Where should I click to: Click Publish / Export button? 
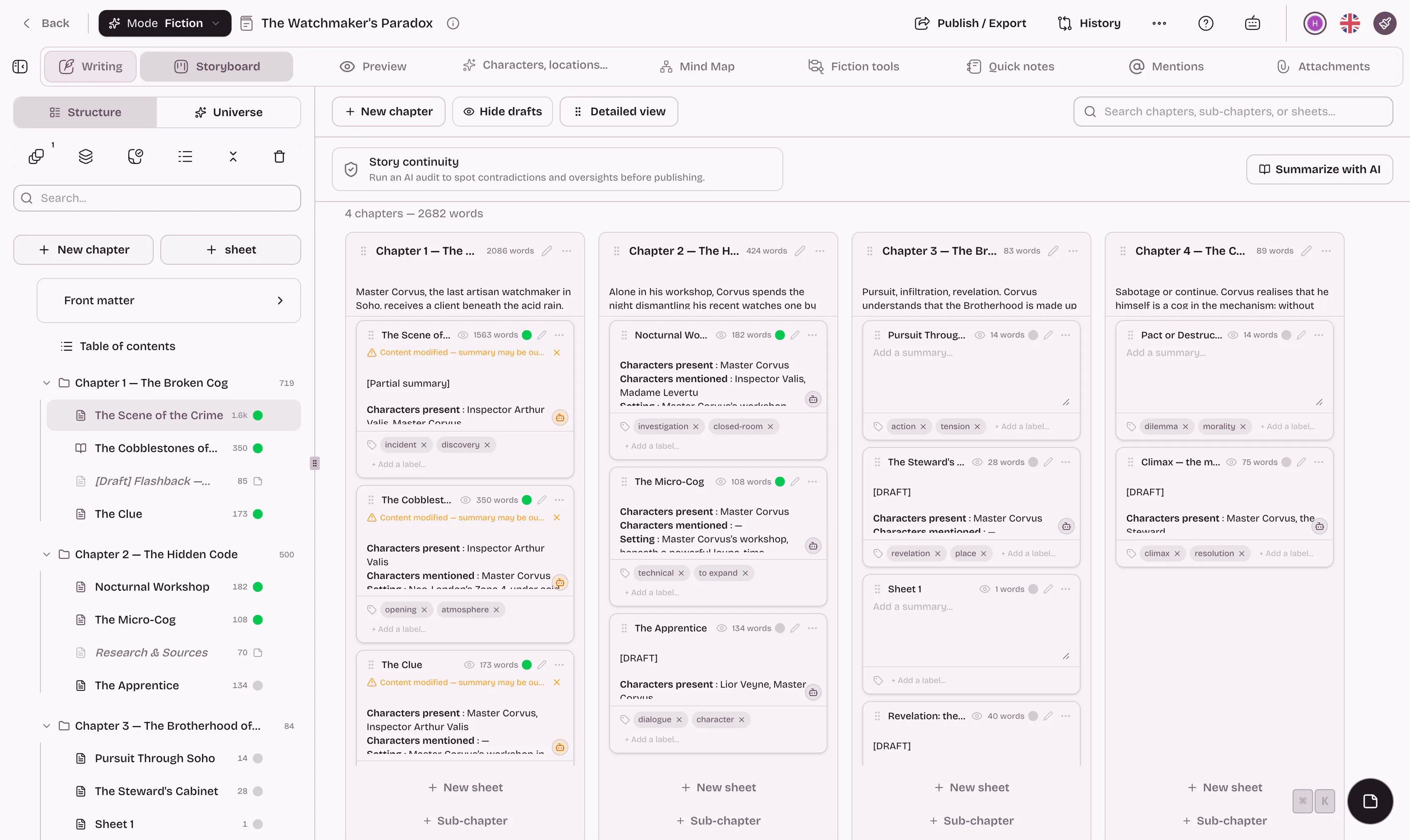[x=970, y=23]
